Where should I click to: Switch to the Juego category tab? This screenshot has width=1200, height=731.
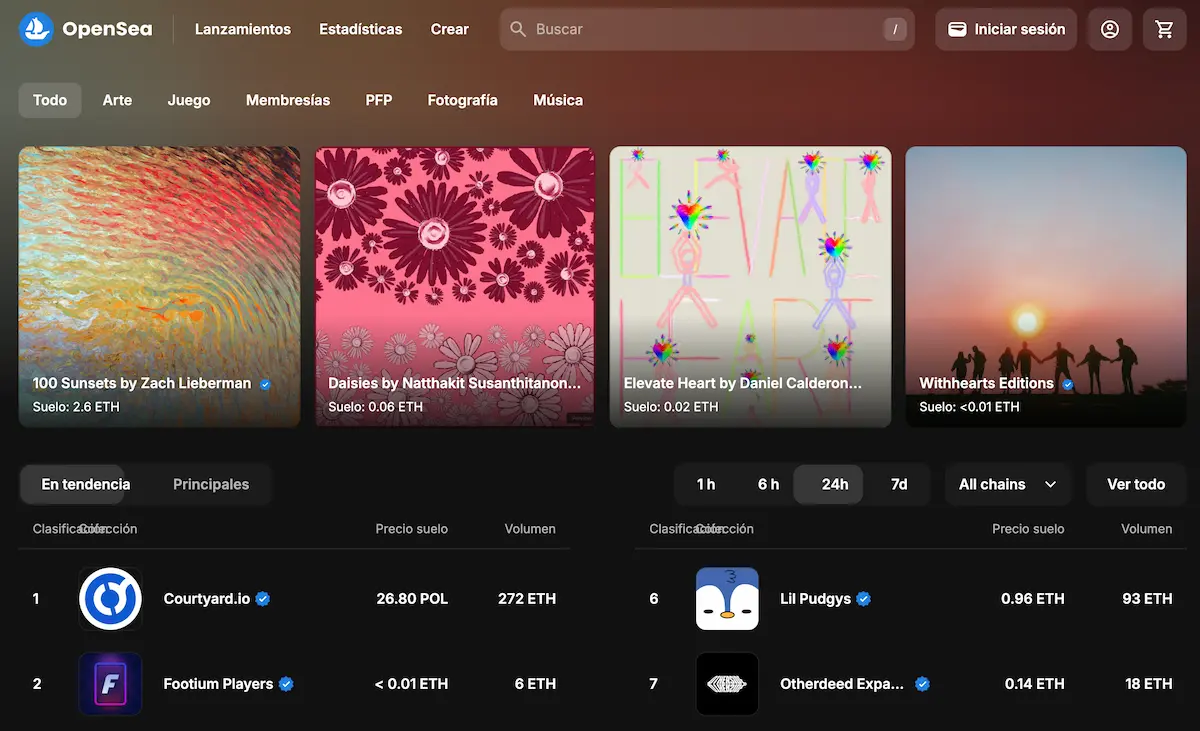[189, 100]
